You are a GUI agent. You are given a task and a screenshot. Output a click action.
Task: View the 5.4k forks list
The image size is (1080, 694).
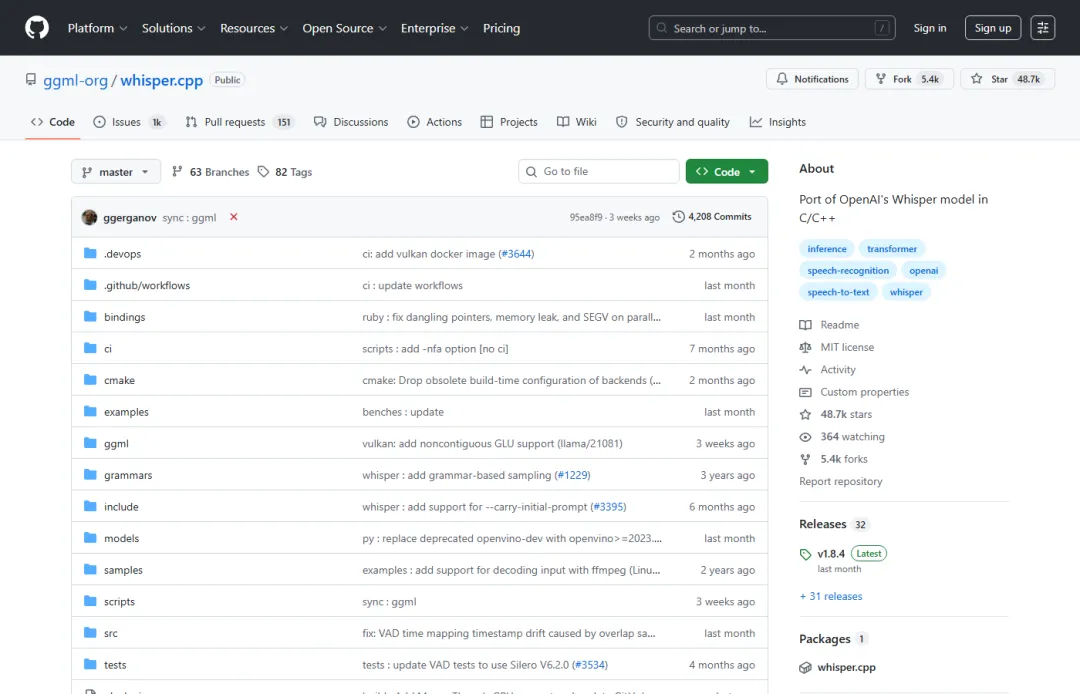[x=833, y=459]
